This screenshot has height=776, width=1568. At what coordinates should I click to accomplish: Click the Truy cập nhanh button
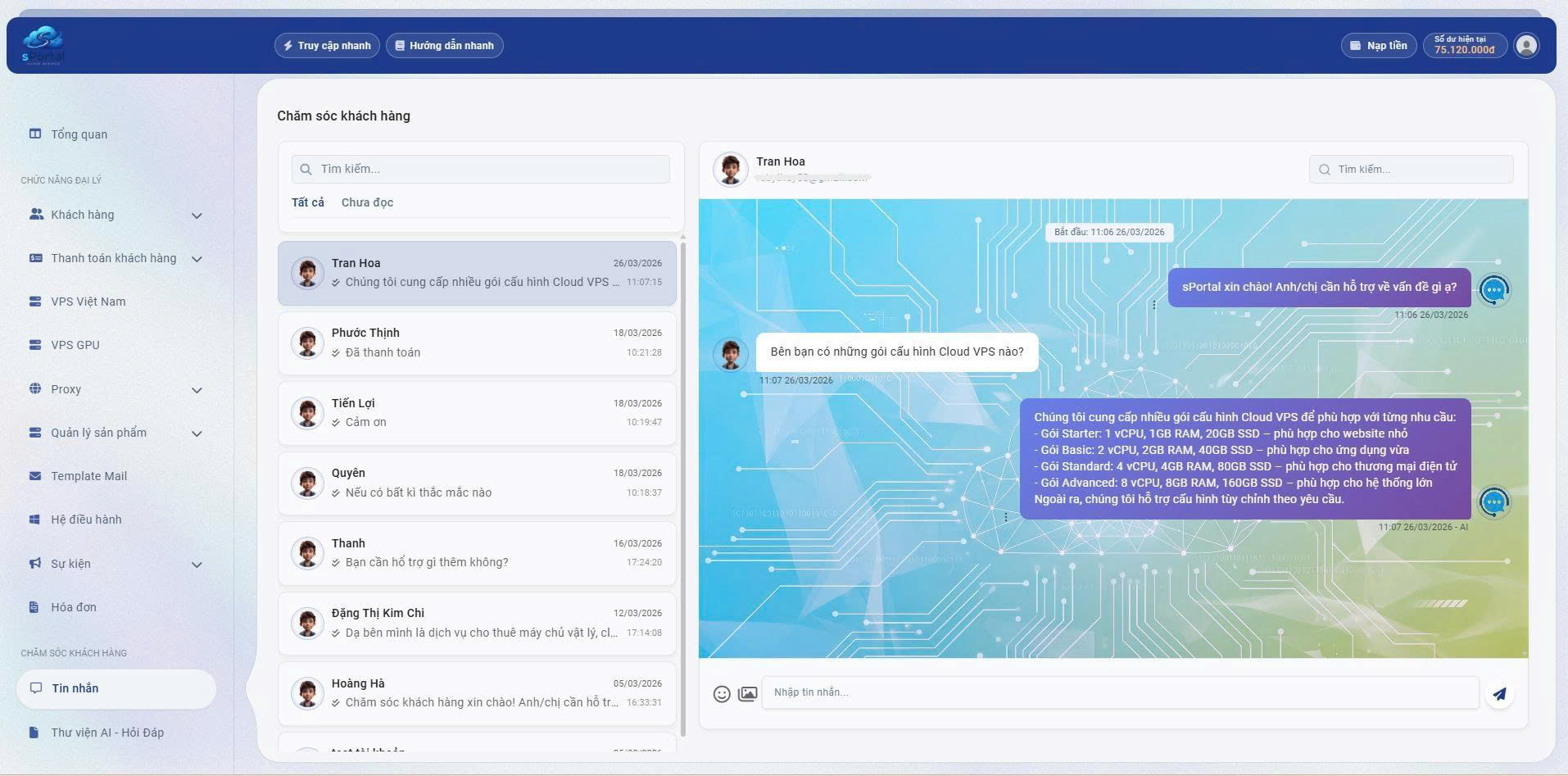(327, 46)
